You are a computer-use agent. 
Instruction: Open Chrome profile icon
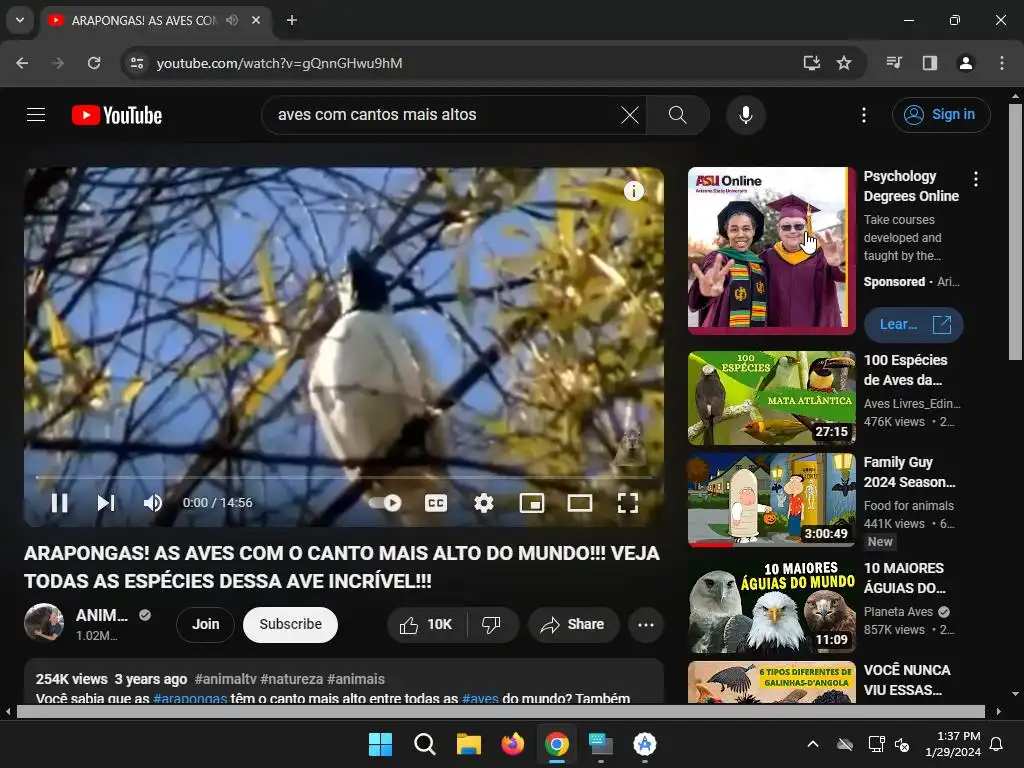pos(965,63)
